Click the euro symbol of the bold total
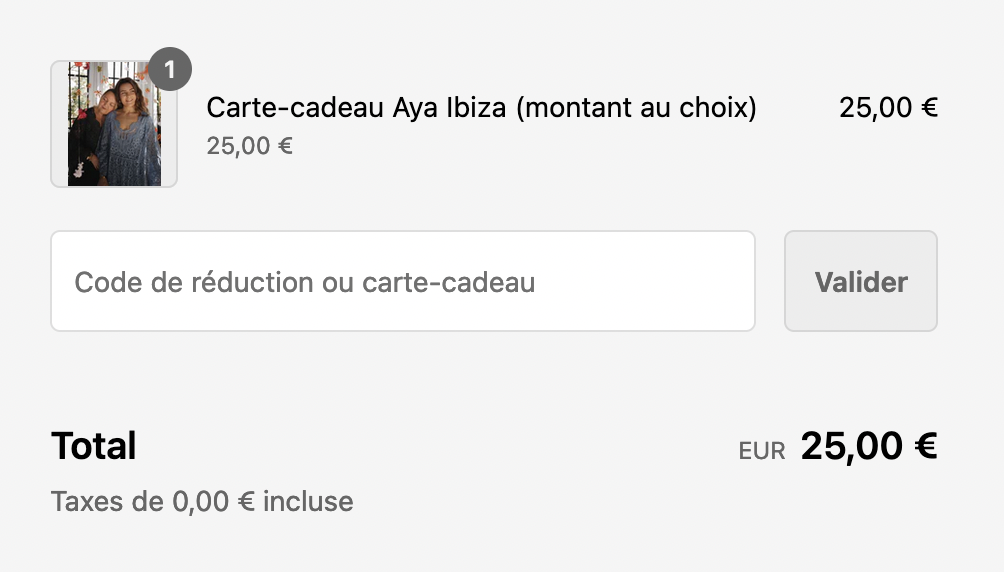This screenshot has height=572, width=1004. (x=926, y=446)
